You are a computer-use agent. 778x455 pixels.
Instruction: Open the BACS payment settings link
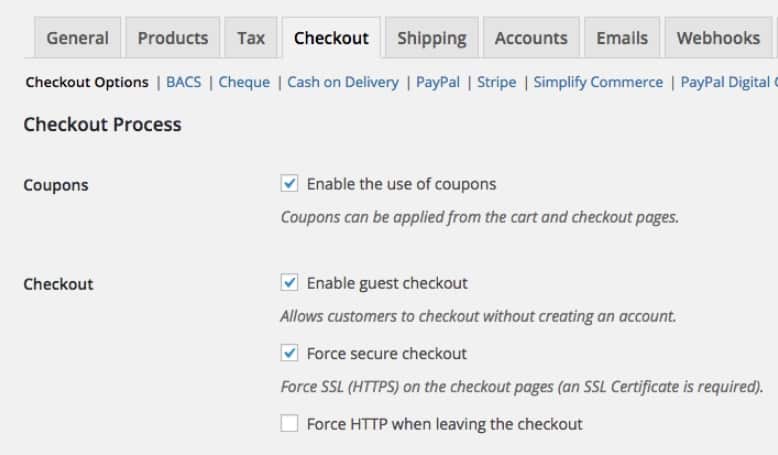pyautogui.click(x=184, y=82)
